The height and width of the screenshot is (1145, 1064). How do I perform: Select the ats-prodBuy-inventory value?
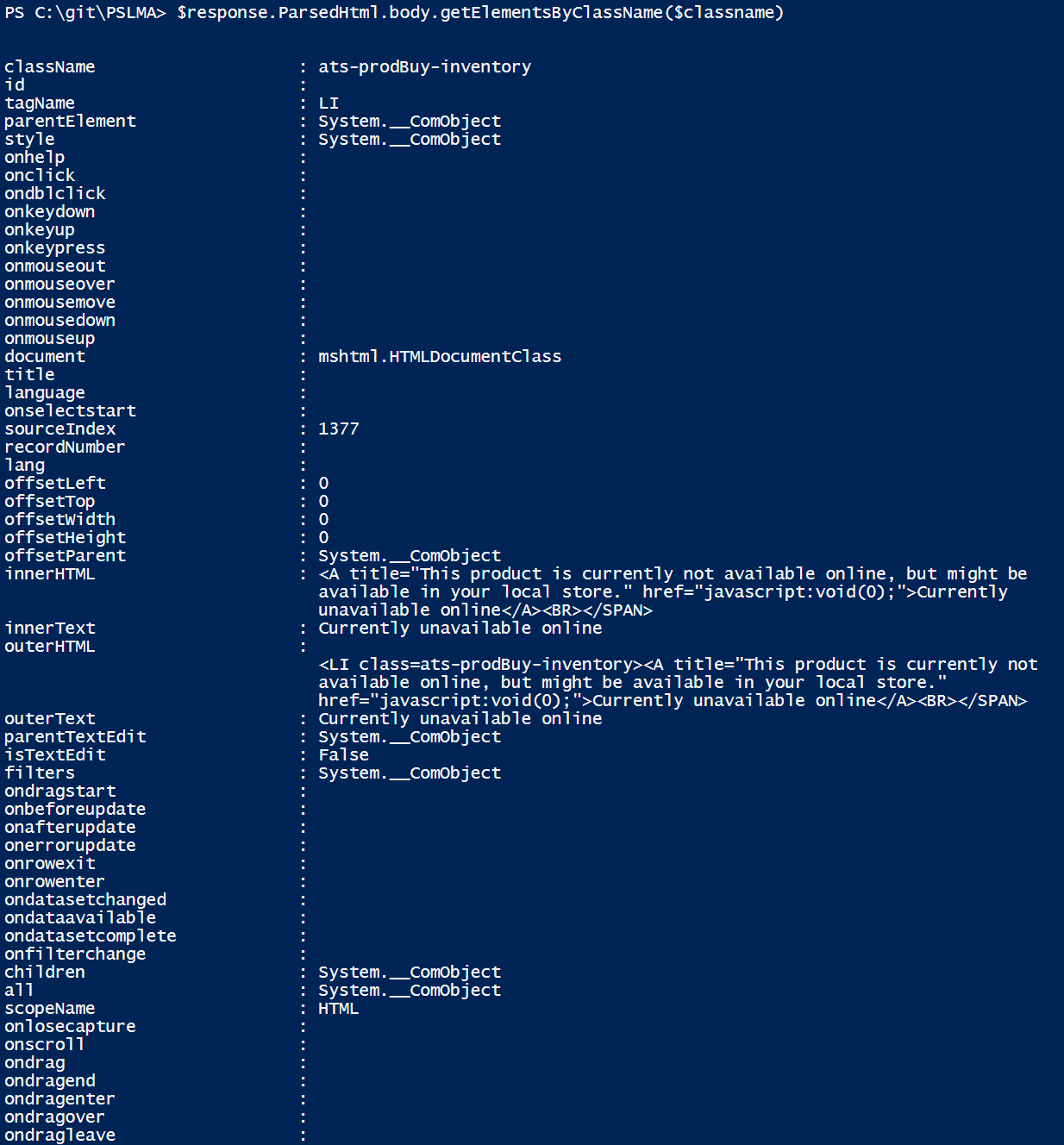click(x=425, y=67)
